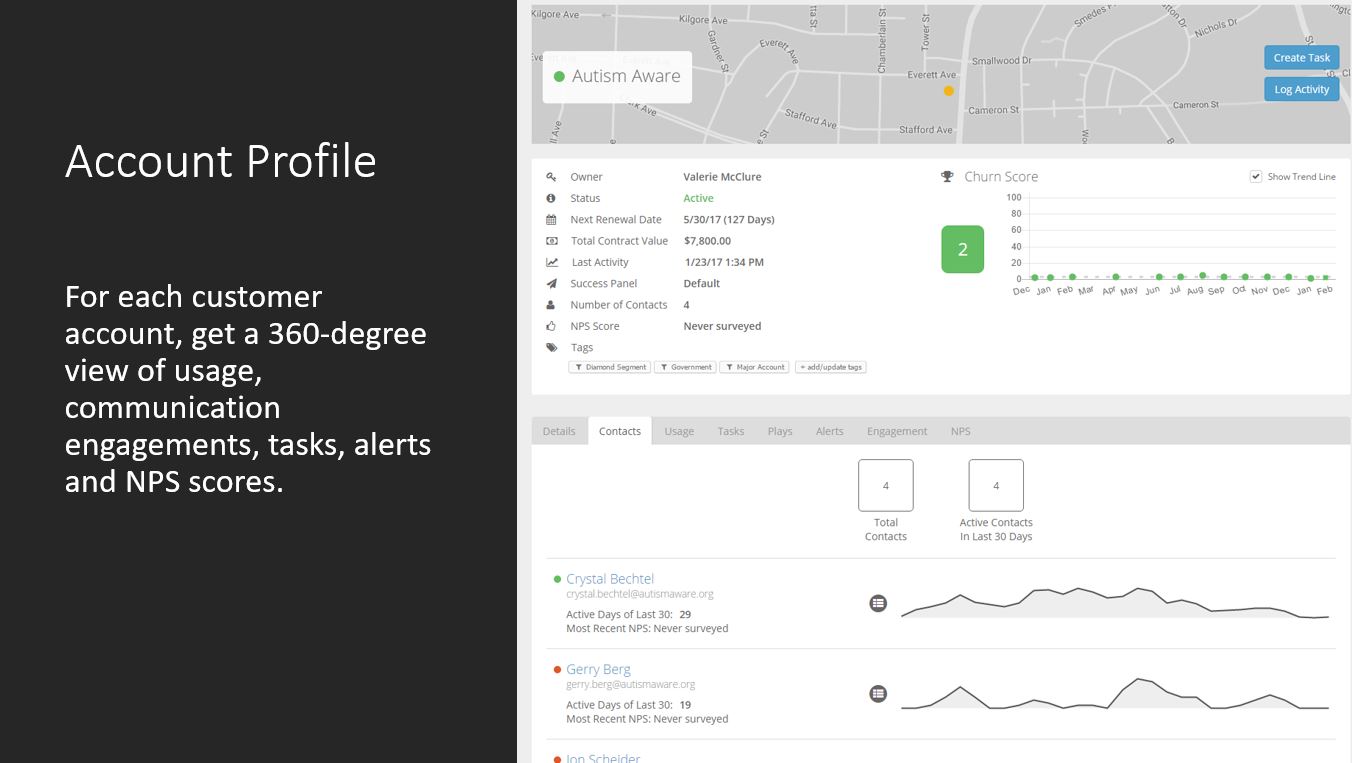Open Crystal Bechtel's contact link

(610, 578)
